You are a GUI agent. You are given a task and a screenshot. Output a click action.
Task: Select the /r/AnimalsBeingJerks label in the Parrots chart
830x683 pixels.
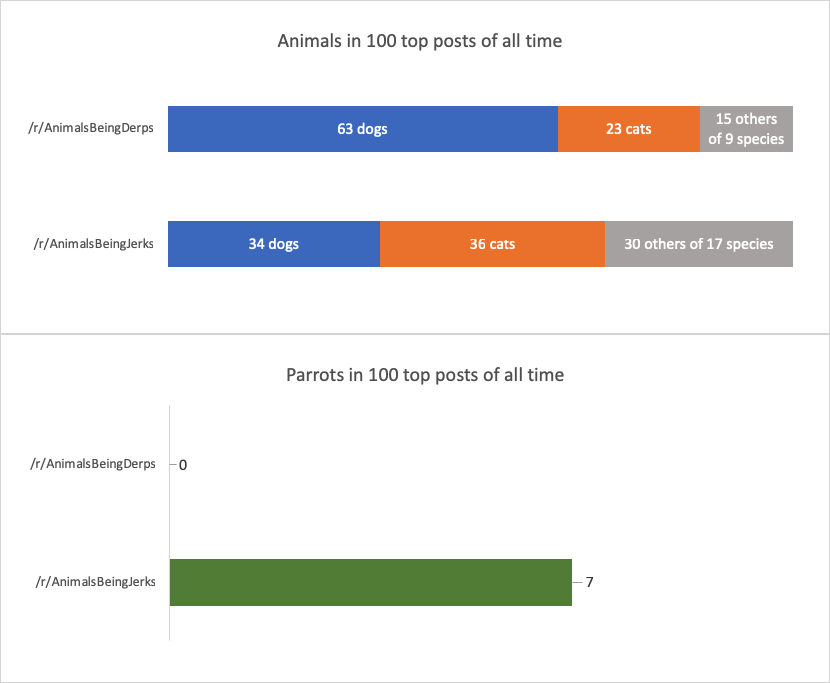tap(93, 582)
